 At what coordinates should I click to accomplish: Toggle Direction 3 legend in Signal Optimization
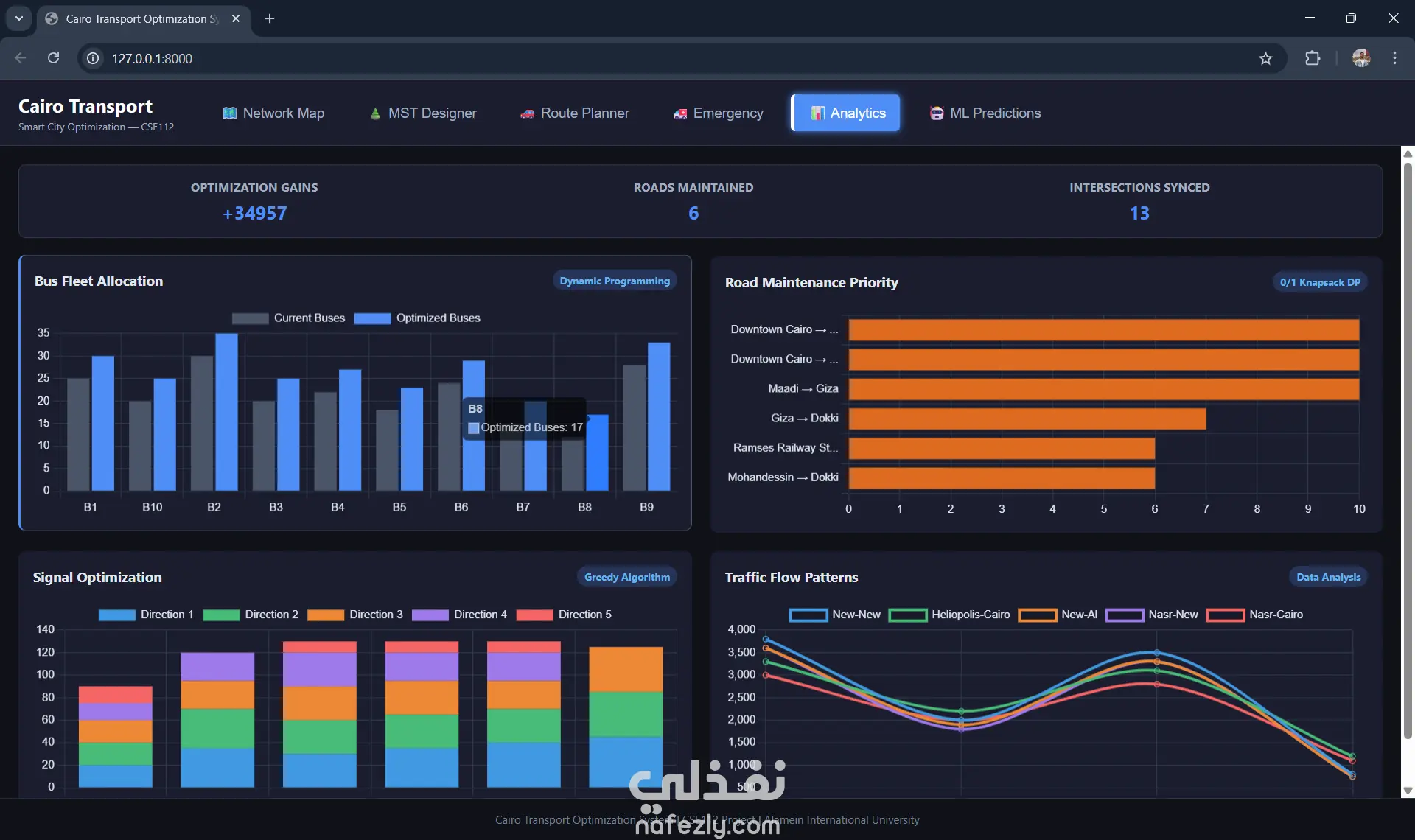pyautogui.click(x=355, y=615)
